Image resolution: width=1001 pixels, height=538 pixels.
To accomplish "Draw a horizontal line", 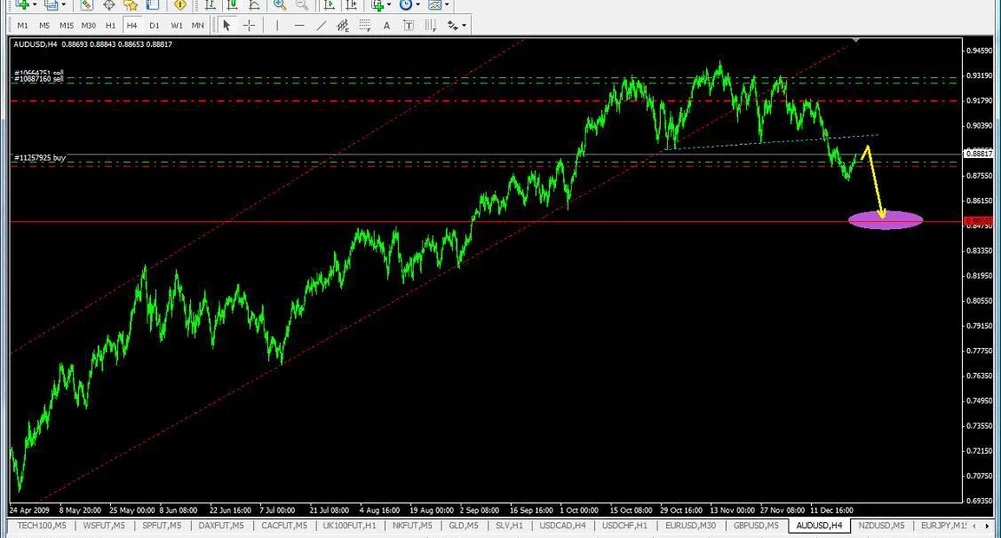I will [299, 25].
